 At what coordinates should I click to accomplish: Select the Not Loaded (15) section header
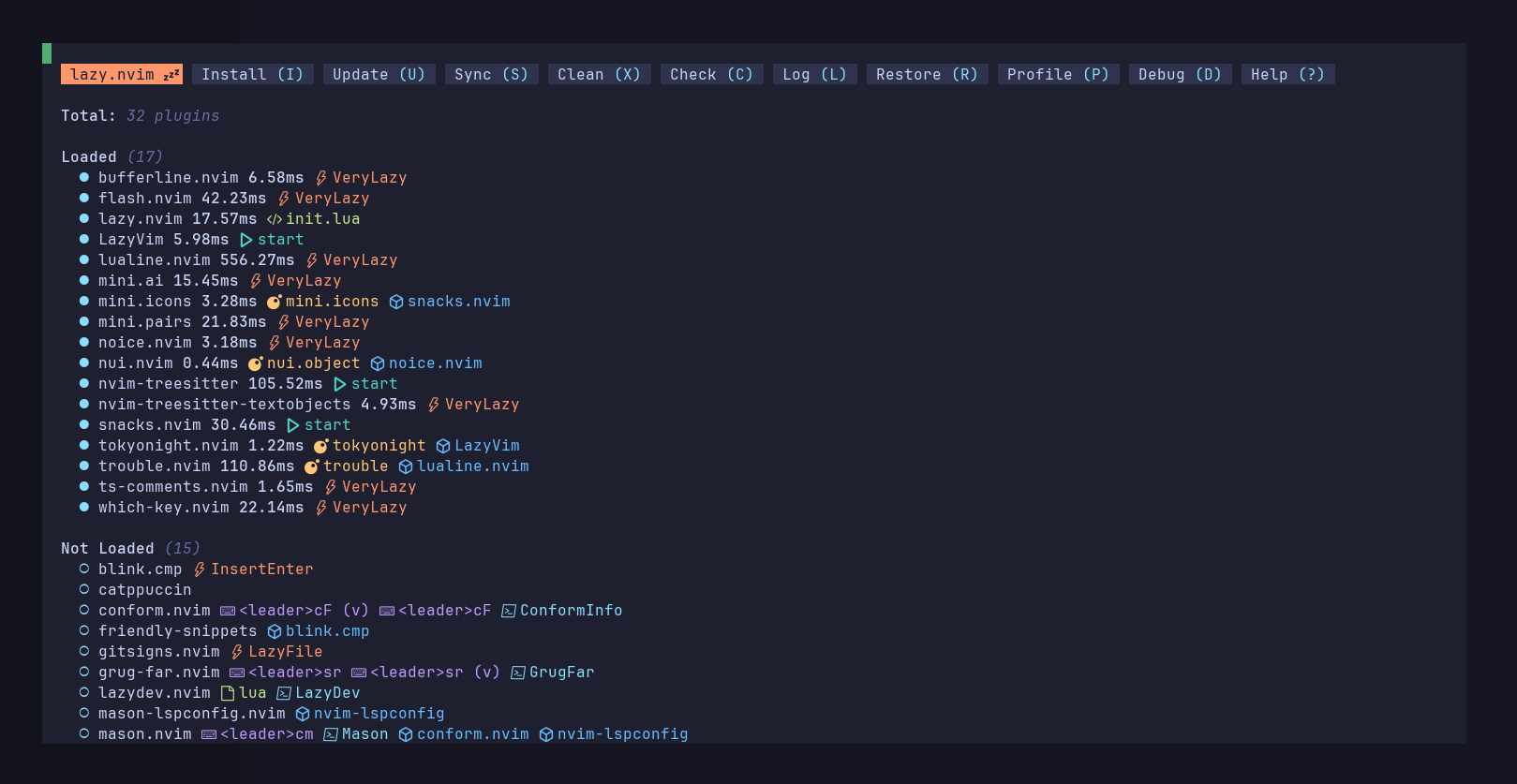[x=131, y=549]
